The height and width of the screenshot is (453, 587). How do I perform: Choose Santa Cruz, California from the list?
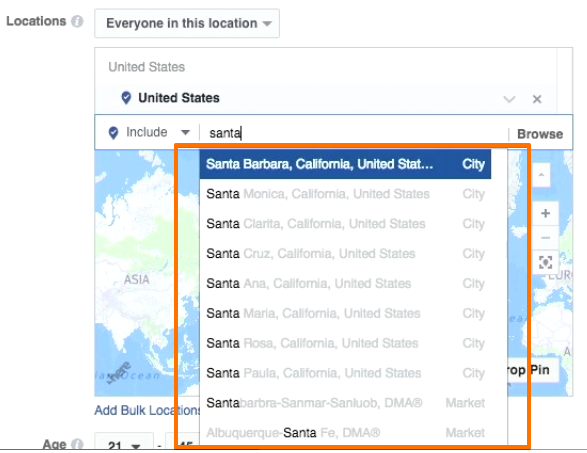(345, 253)
